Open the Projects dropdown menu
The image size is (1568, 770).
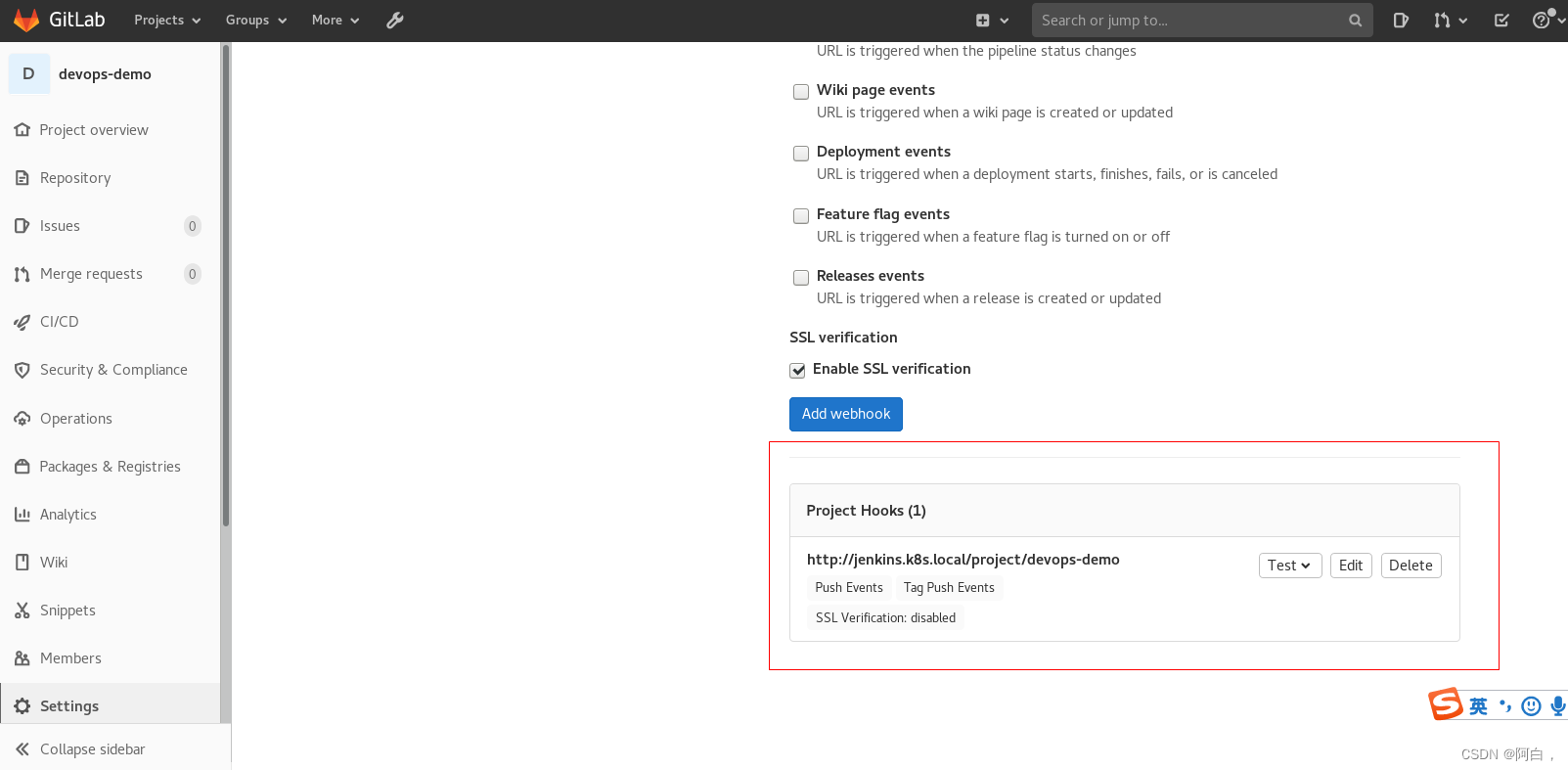click(x=167, y=21)
